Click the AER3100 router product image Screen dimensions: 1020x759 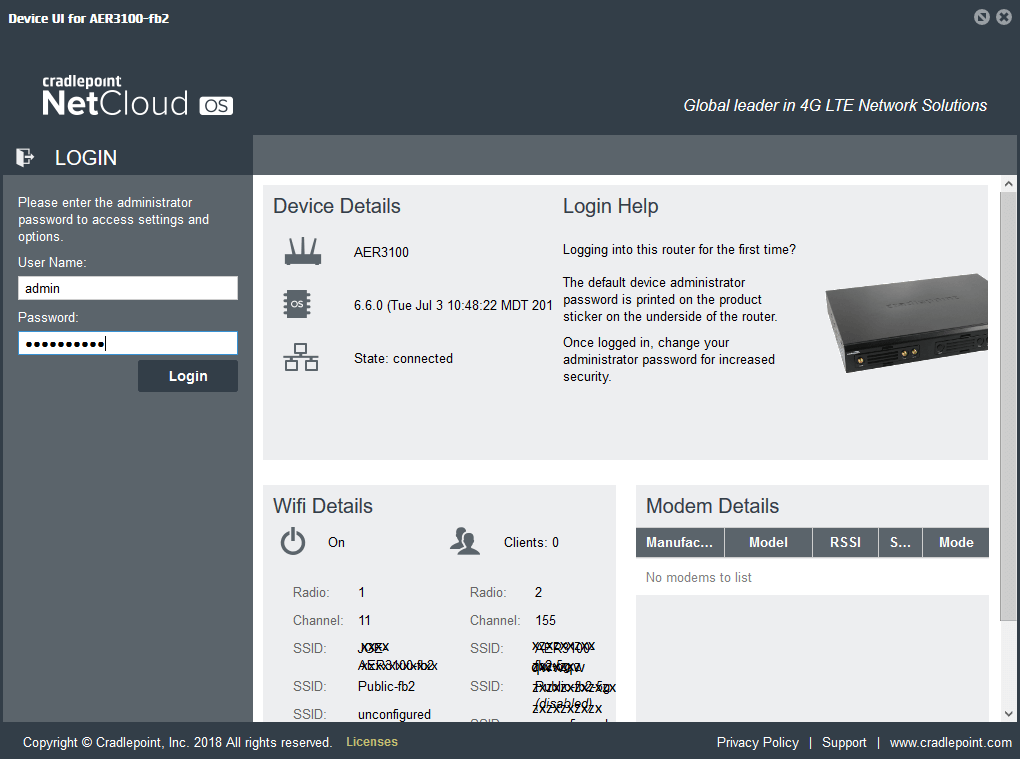[x=905, y=320]
